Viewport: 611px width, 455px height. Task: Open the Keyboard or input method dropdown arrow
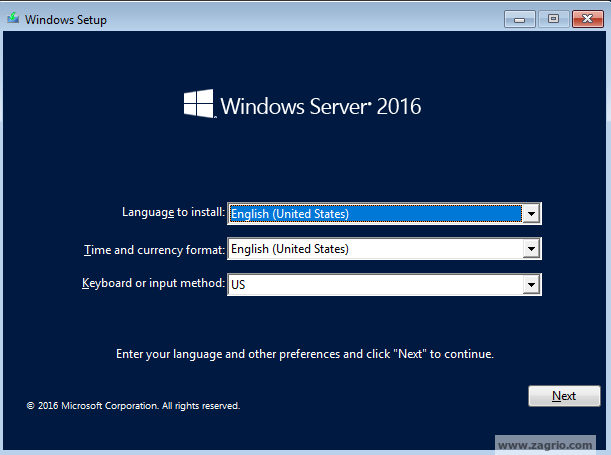tap(531, 284)
